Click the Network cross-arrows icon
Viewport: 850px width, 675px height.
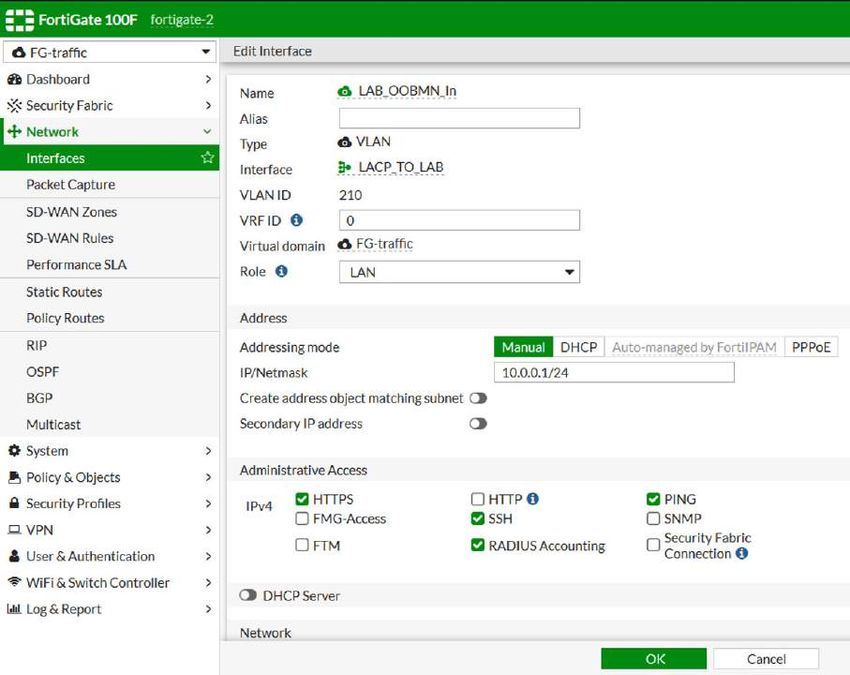(x=14, y=132)
